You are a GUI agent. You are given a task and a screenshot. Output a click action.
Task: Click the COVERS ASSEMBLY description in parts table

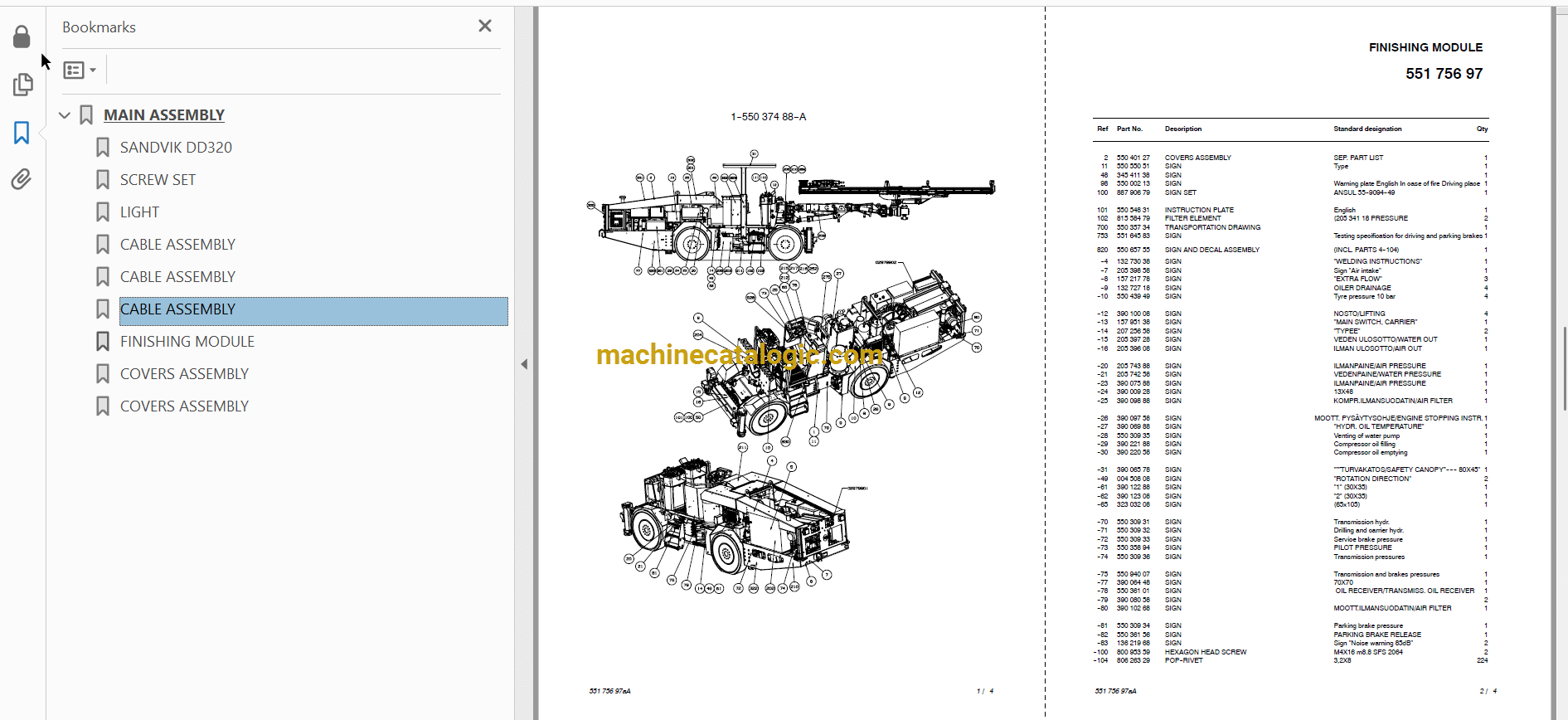pyautogui.click(x=1197, y=158)
